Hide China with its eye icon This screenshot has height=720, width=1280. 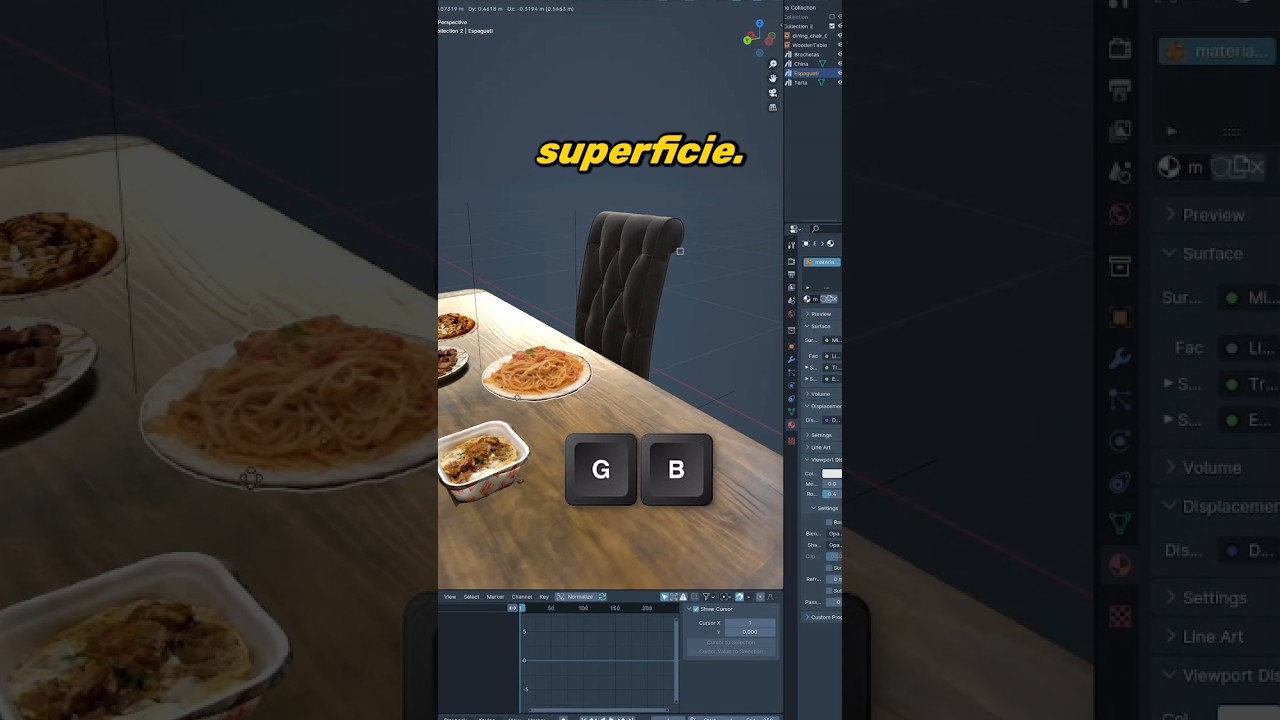click(x=840, y=64)
